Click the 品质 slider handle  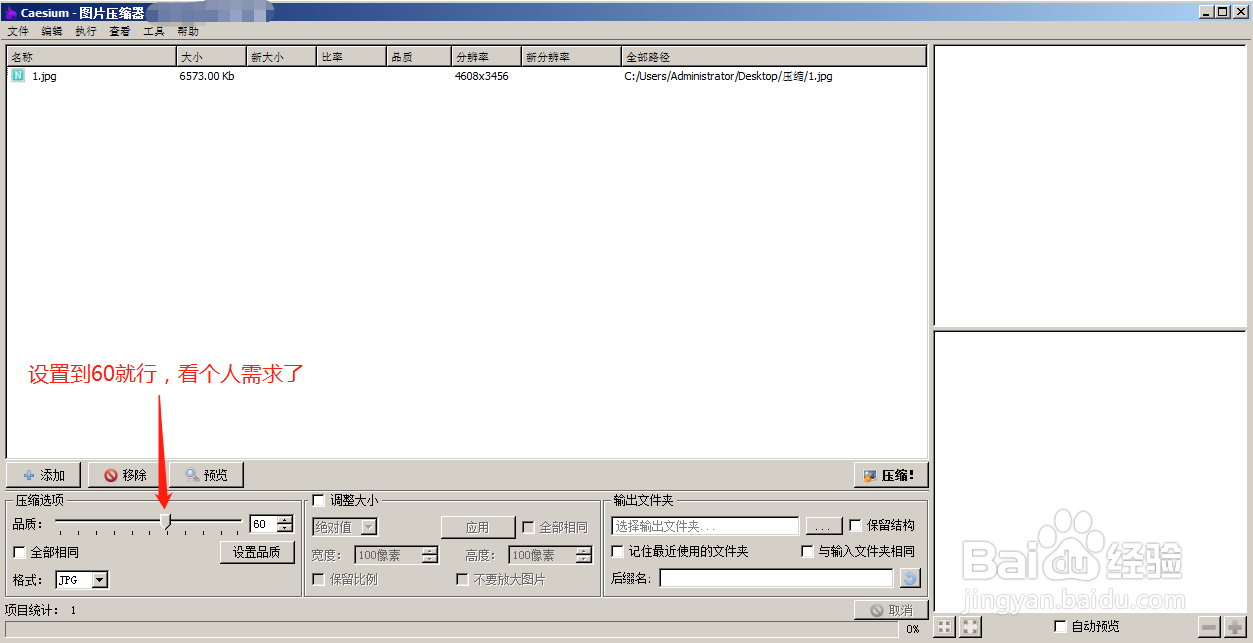166,521
